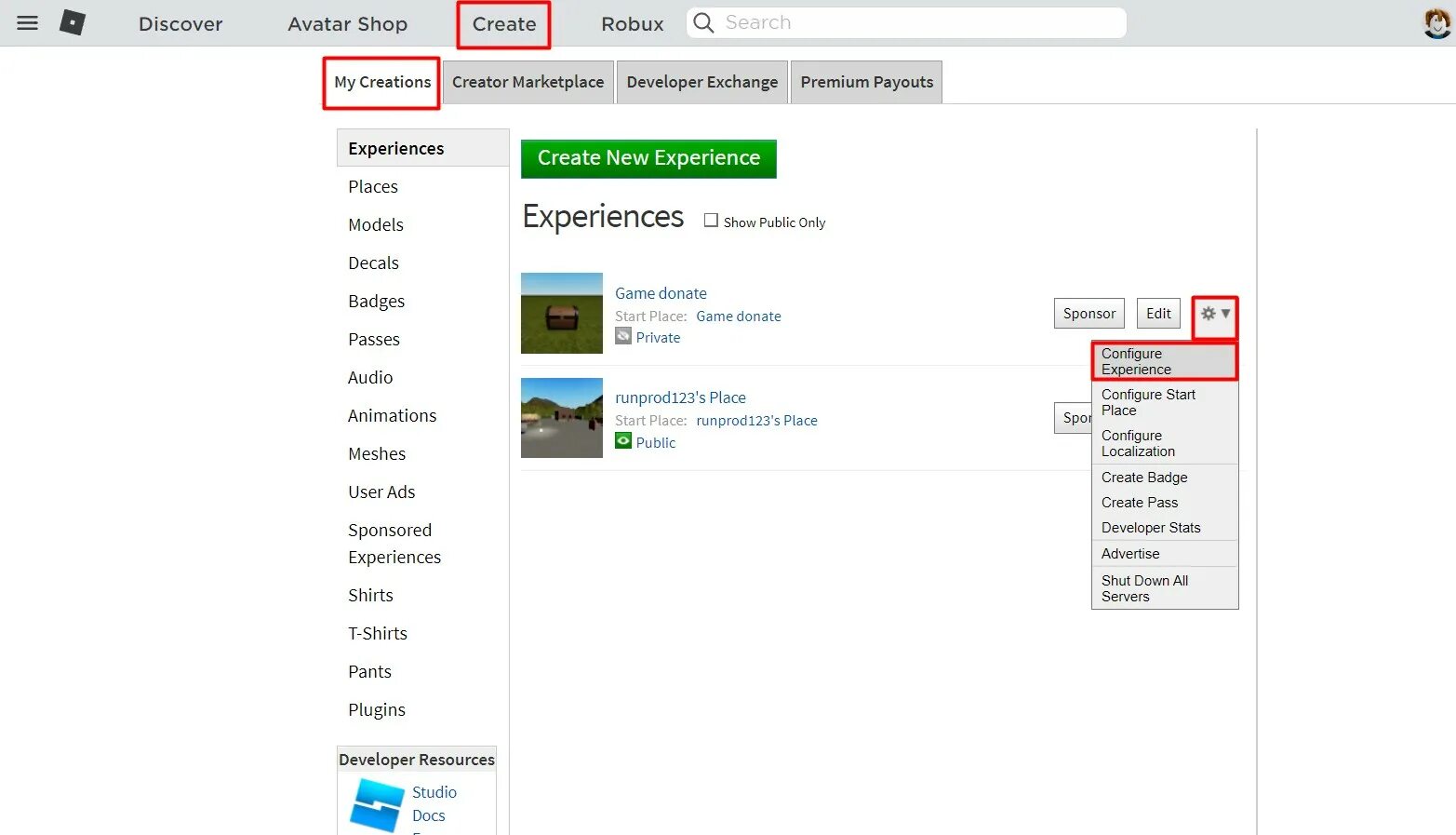Select Sponsored Experiences in the sidebar
The height and width of the screenshot is (835, 1456).
coord(394,544)
